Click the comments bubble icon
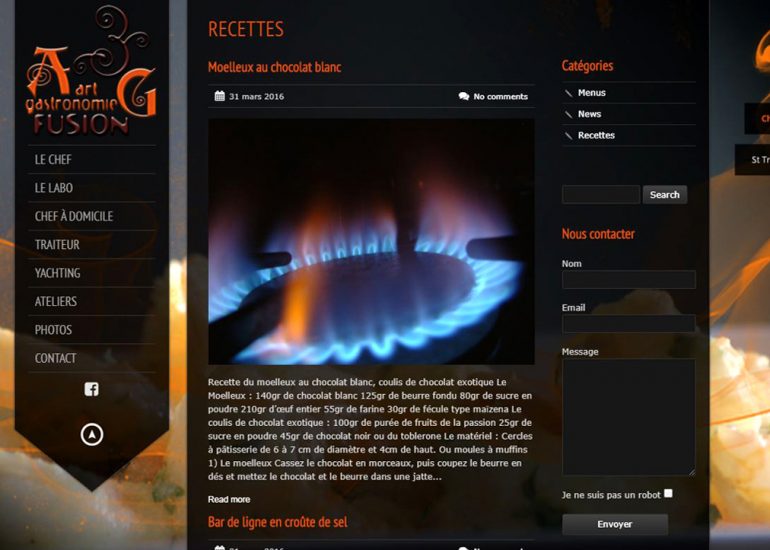Image resolution: width=770 pixels, height=550 pixels. pos(464,96)
